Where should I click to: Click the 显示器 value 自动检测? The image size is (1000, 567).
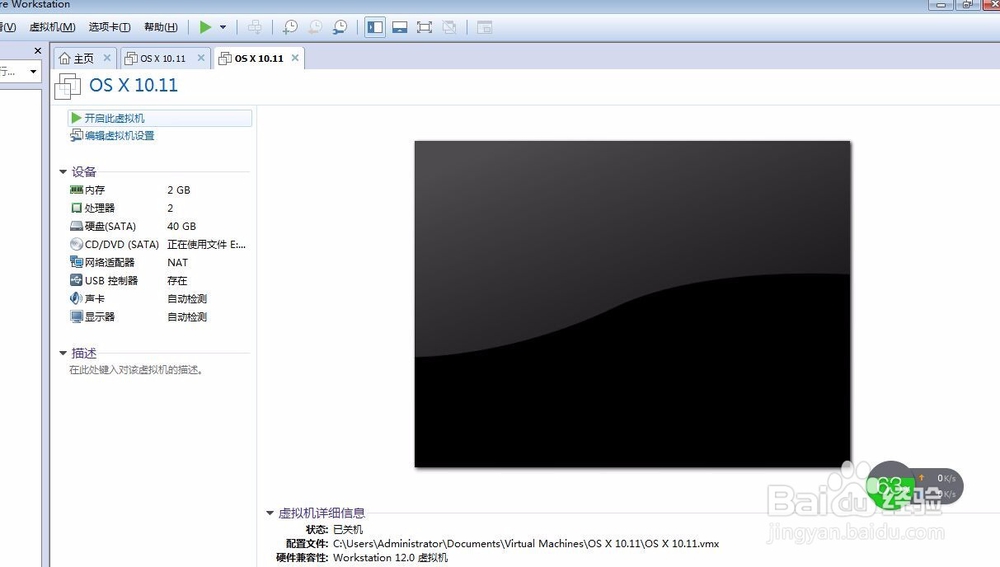[187, 317]
